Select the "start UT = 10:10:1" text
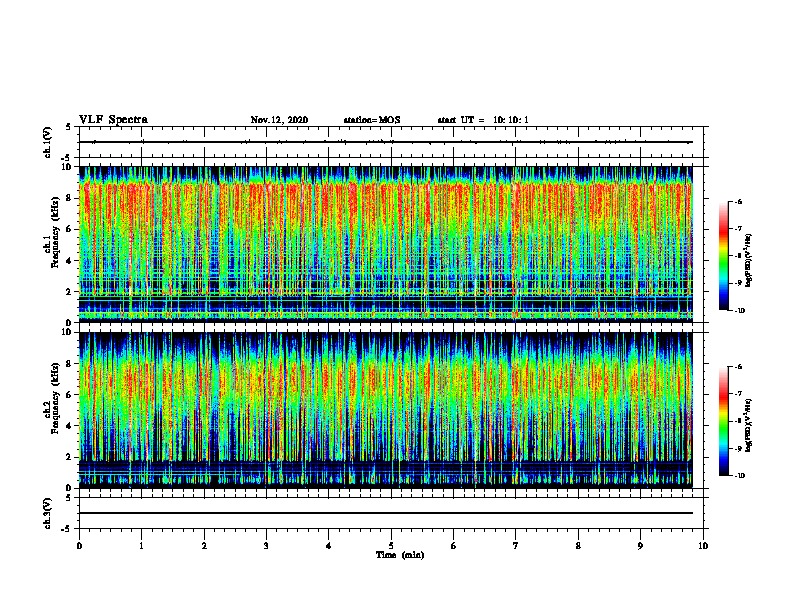This screenshot has width=792, height=612. click(x=483, y=120)
